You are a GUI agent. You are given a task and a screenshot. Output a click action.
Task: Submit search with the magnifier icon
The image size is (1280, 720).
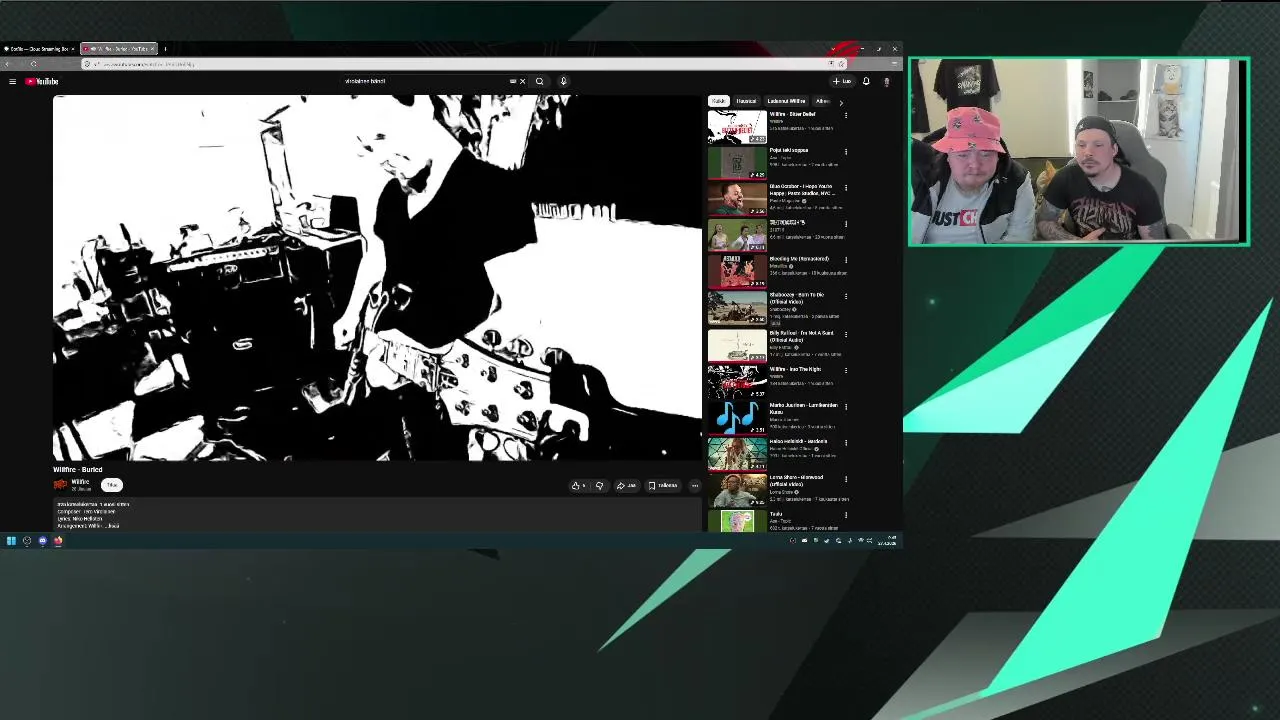coord(540,81)
